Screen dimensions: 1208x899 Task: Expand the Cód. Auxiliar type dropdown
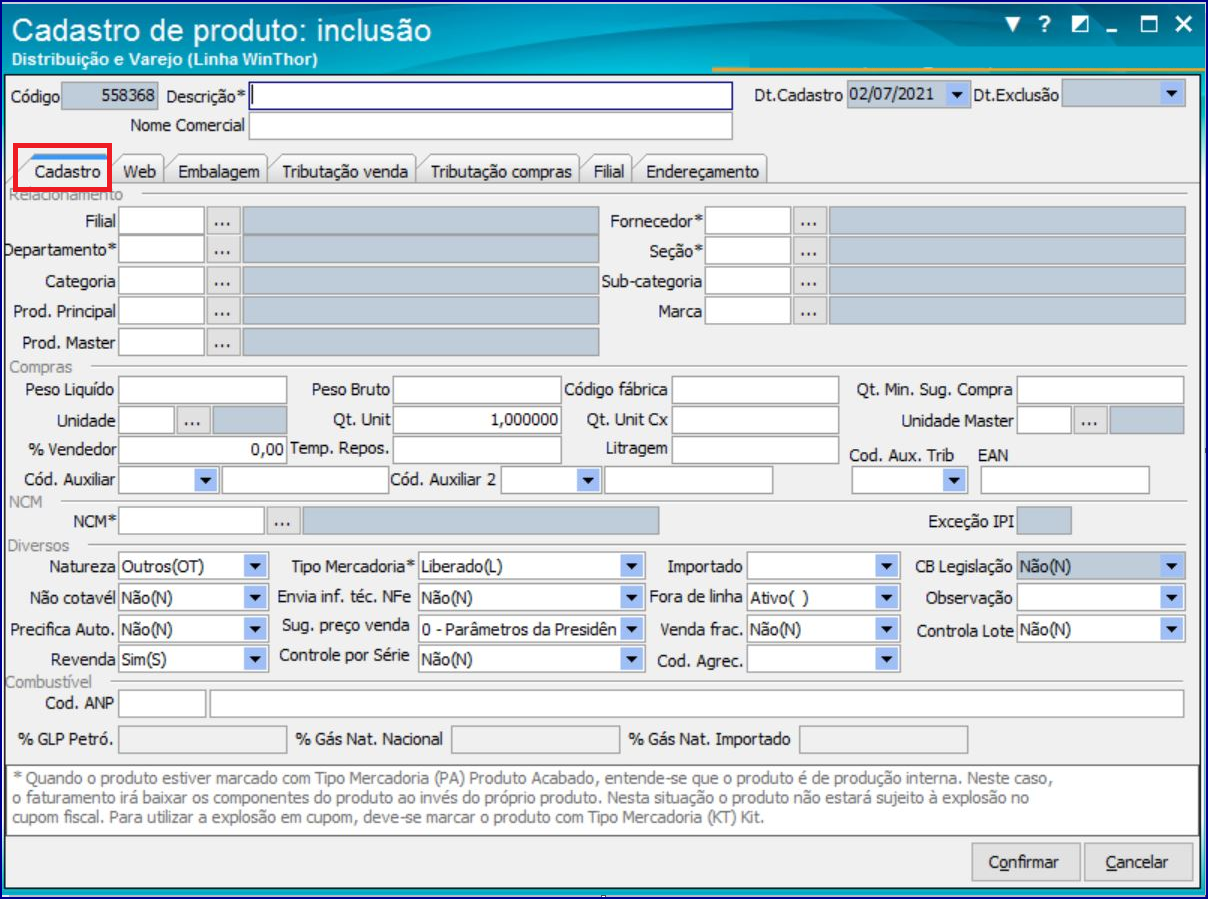coord(206,481)
